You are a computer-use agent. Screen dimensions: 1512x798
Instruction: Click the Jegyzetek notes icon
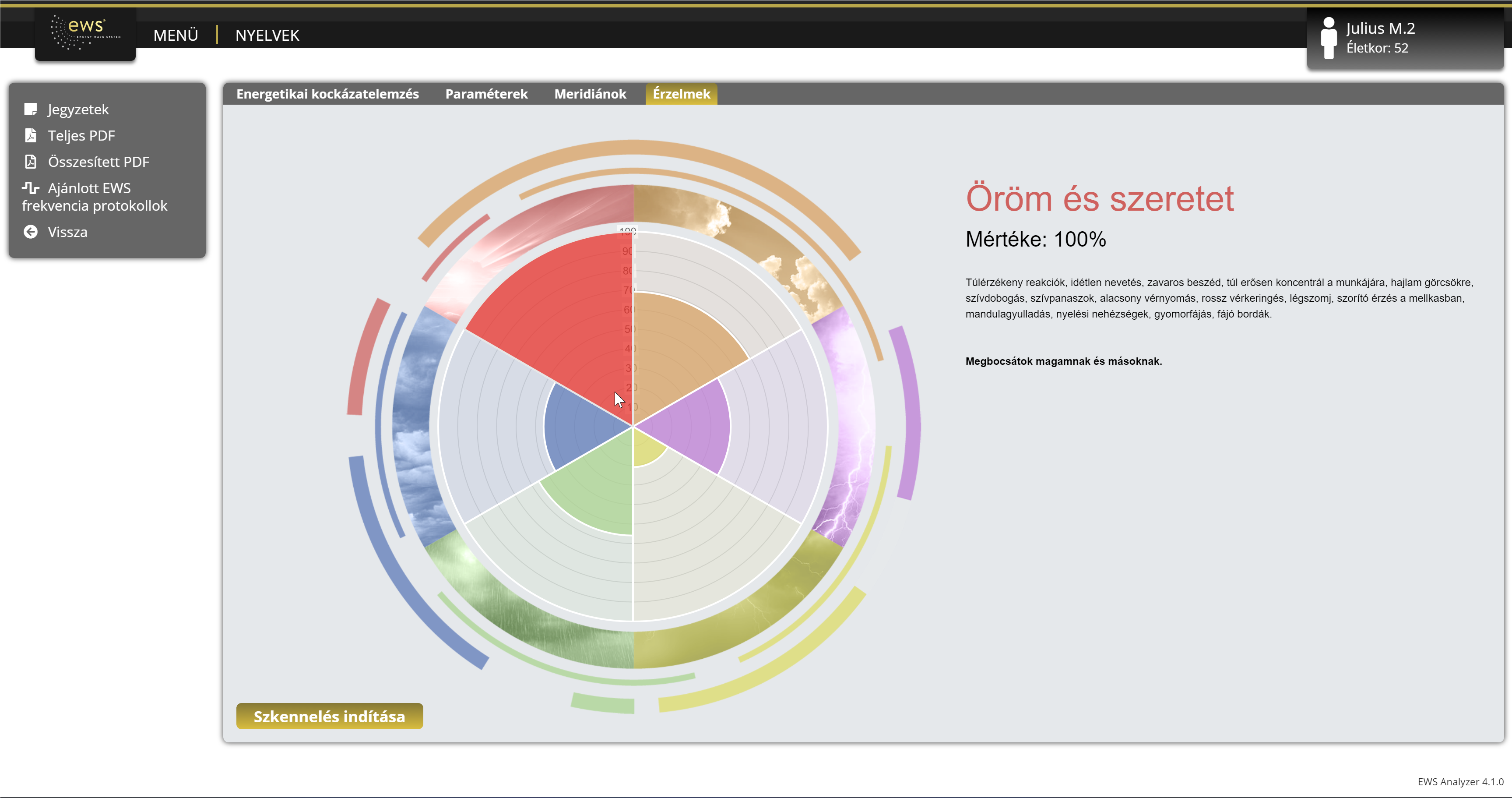point(31,109)
